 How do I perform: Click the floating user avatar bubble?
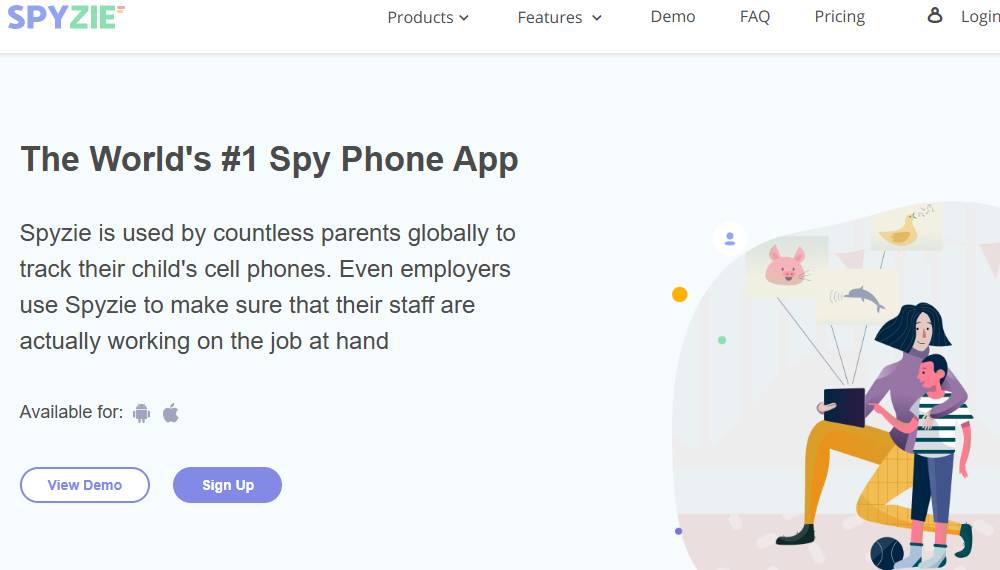730,239
